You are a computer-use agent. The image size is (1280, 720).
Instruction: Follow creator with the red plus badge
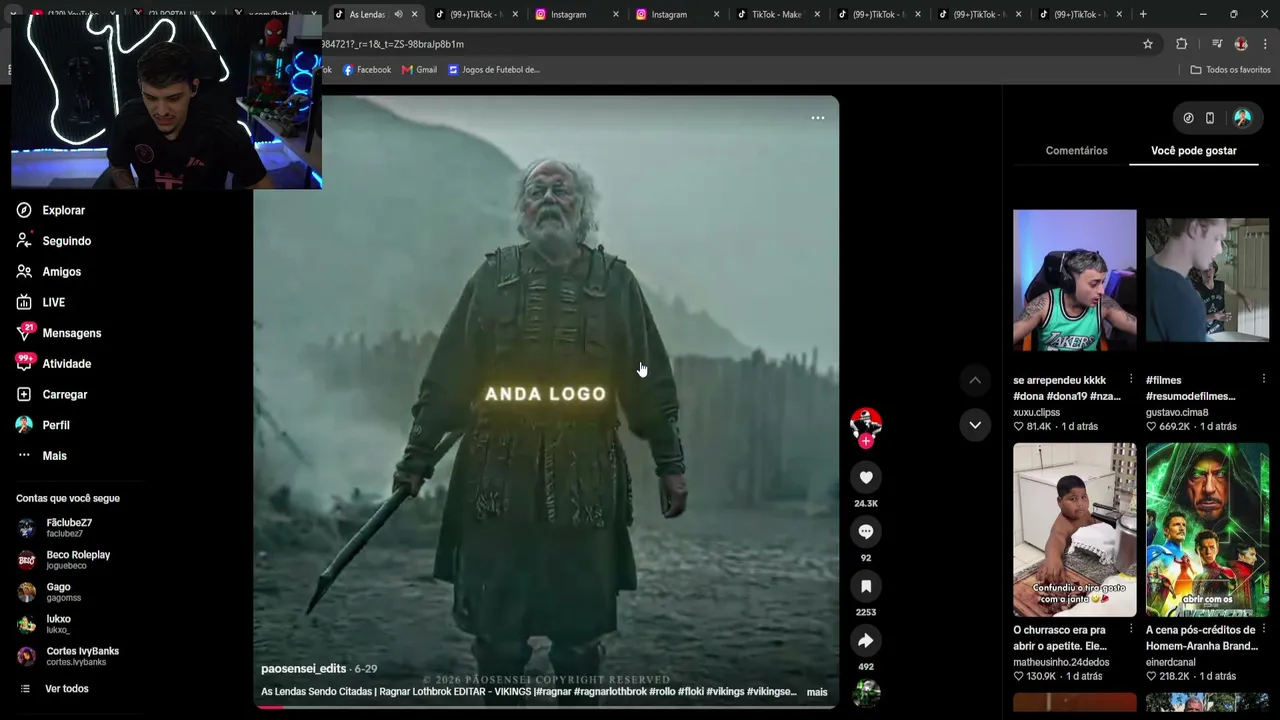[866, 440]
